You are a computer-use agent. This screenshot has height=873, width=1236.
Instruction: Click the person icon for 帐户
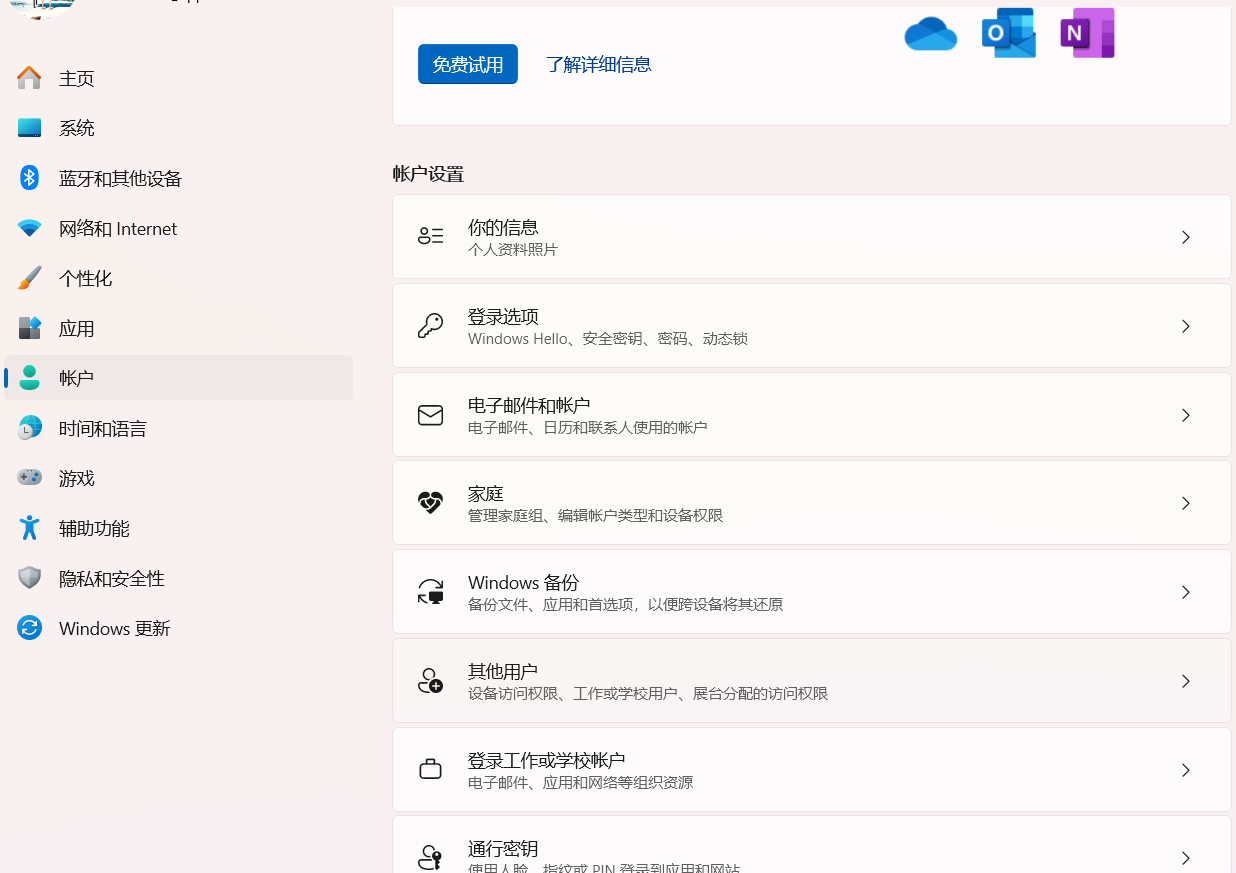(x=29, y=378)
